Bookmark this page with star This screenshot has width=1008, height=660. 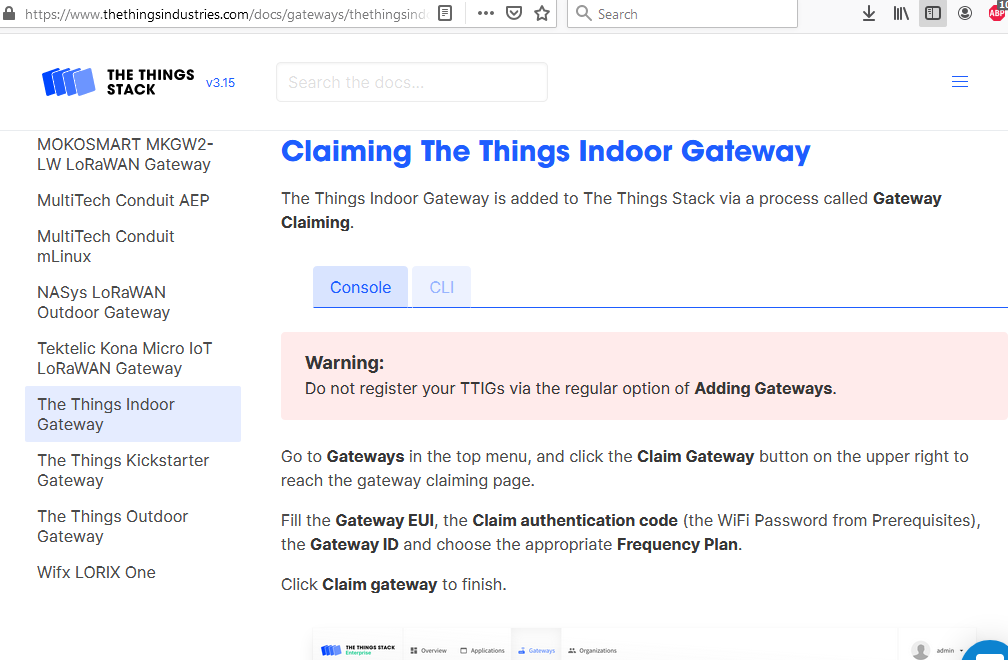click(542, 14)
